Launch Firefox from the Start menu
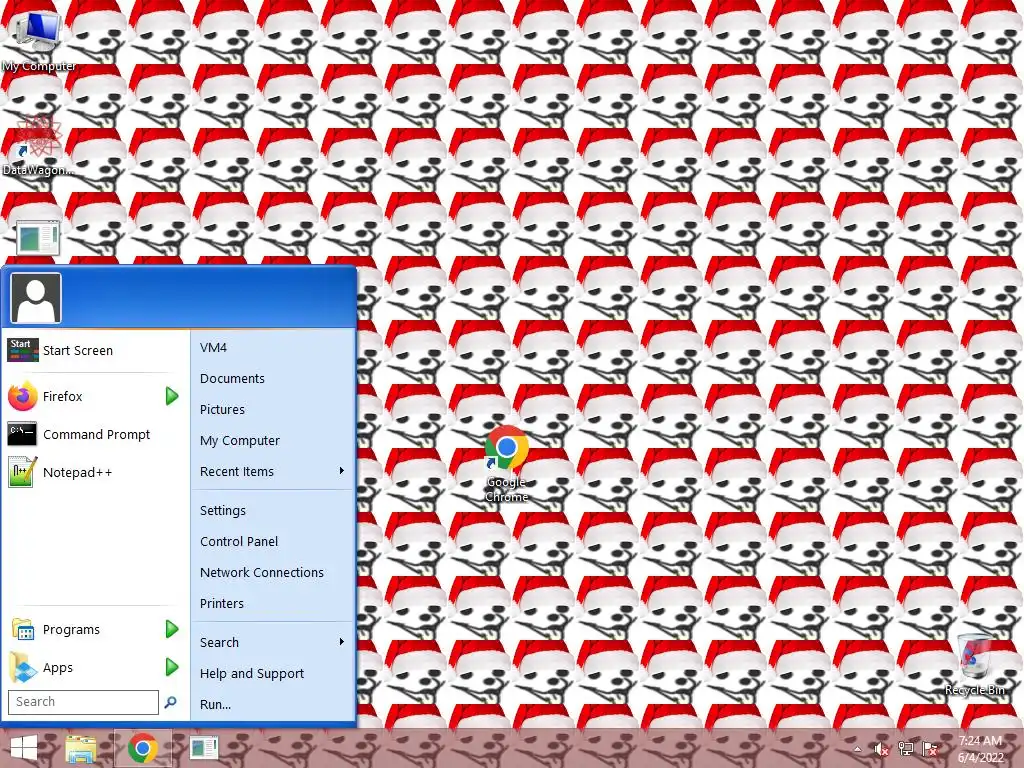 tap(63, 396)
